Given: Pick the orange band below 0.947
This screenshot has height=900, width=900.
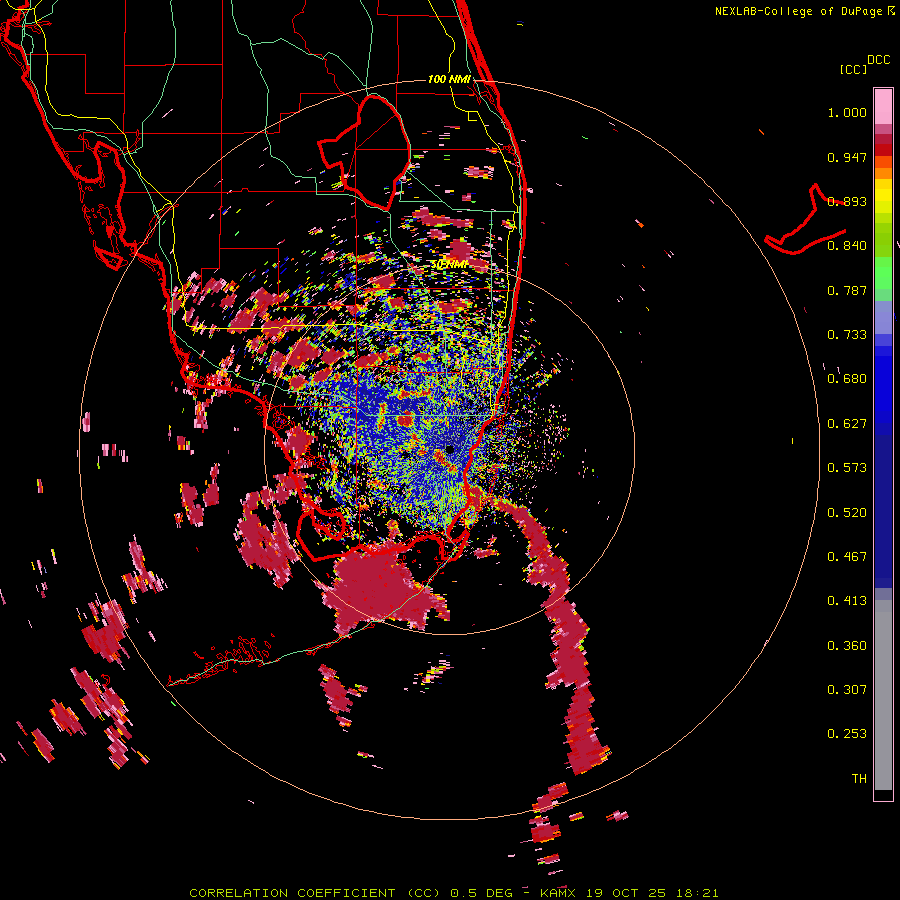Looking at the screenshot, I should (x=883, y=173).
